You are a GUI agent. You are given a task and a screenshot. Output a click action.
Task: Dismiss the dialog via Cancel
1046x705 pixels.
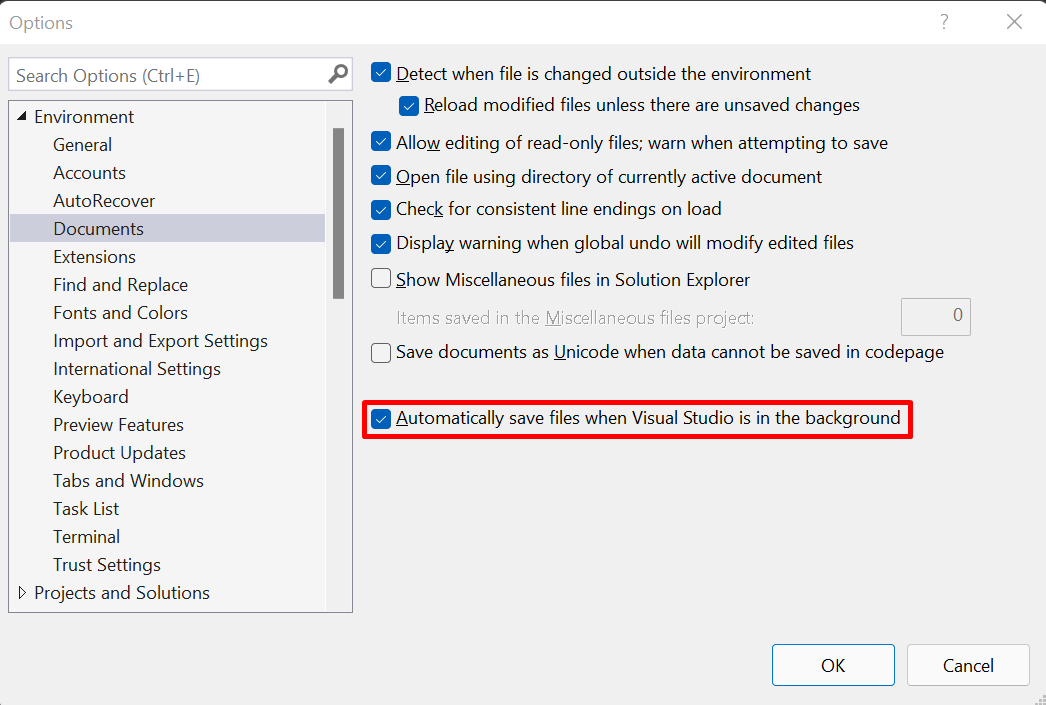[x=968, y=665]
